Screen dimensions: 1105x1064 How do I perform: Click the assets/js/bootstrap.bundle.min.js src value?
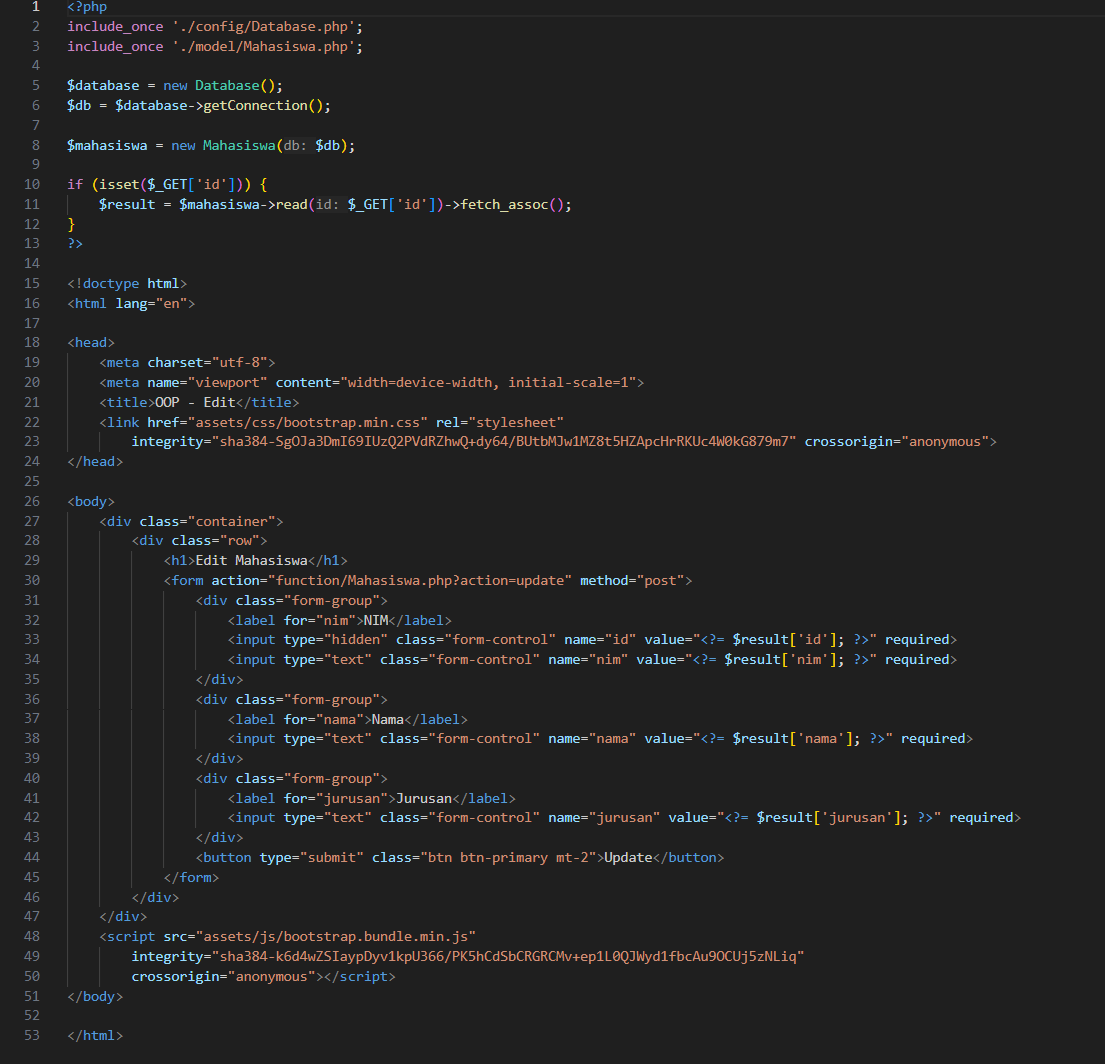click(x=335, y=936)
